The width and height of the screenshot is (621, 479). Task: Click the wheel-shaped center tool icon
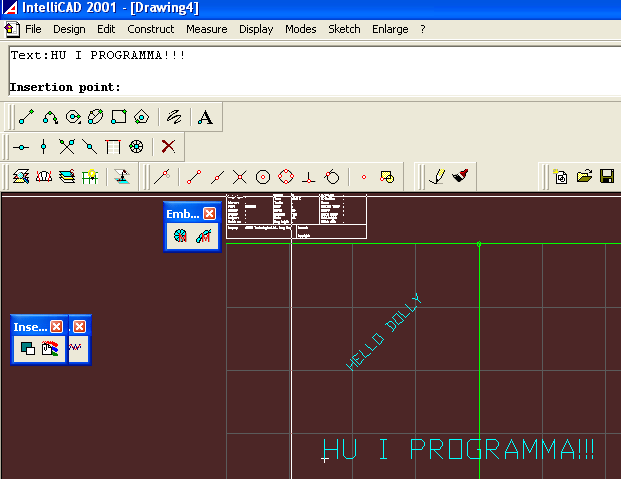(136, 147)
